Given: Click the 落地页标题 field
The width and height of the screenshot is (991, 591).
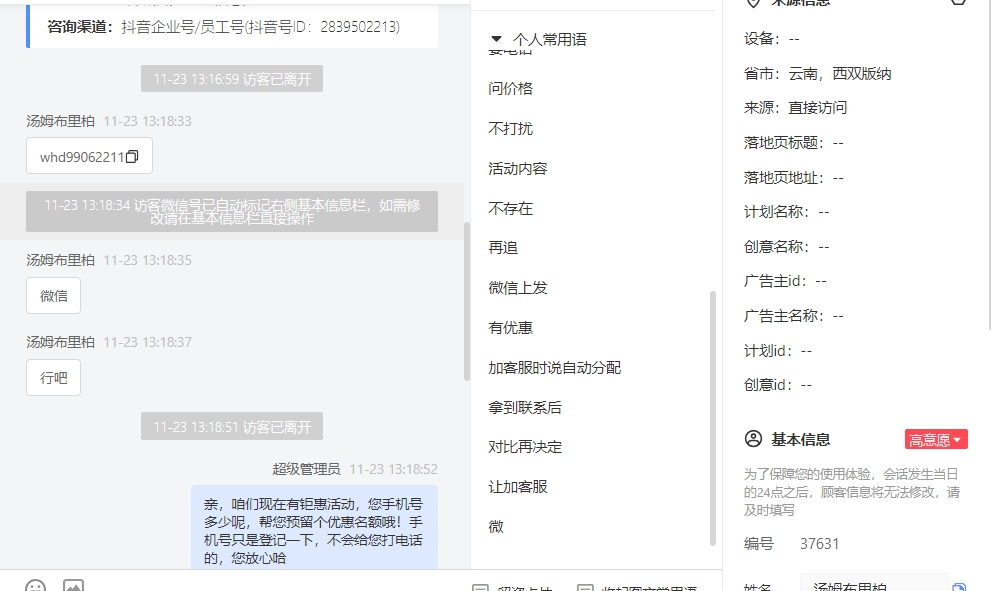Looking at the screenshot, I should point(794,143).
